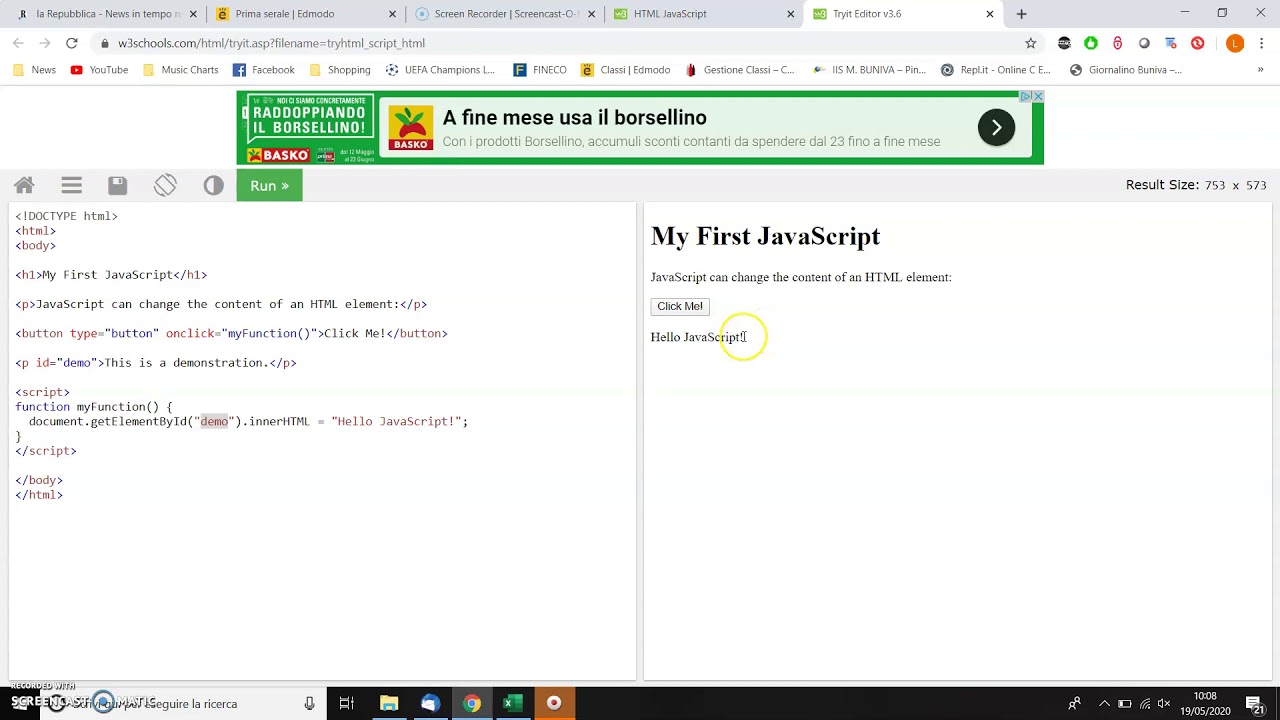Open Excel from the taskbar
The width and height of the screenshot is (1280, 720).
[x=512, y=704]
